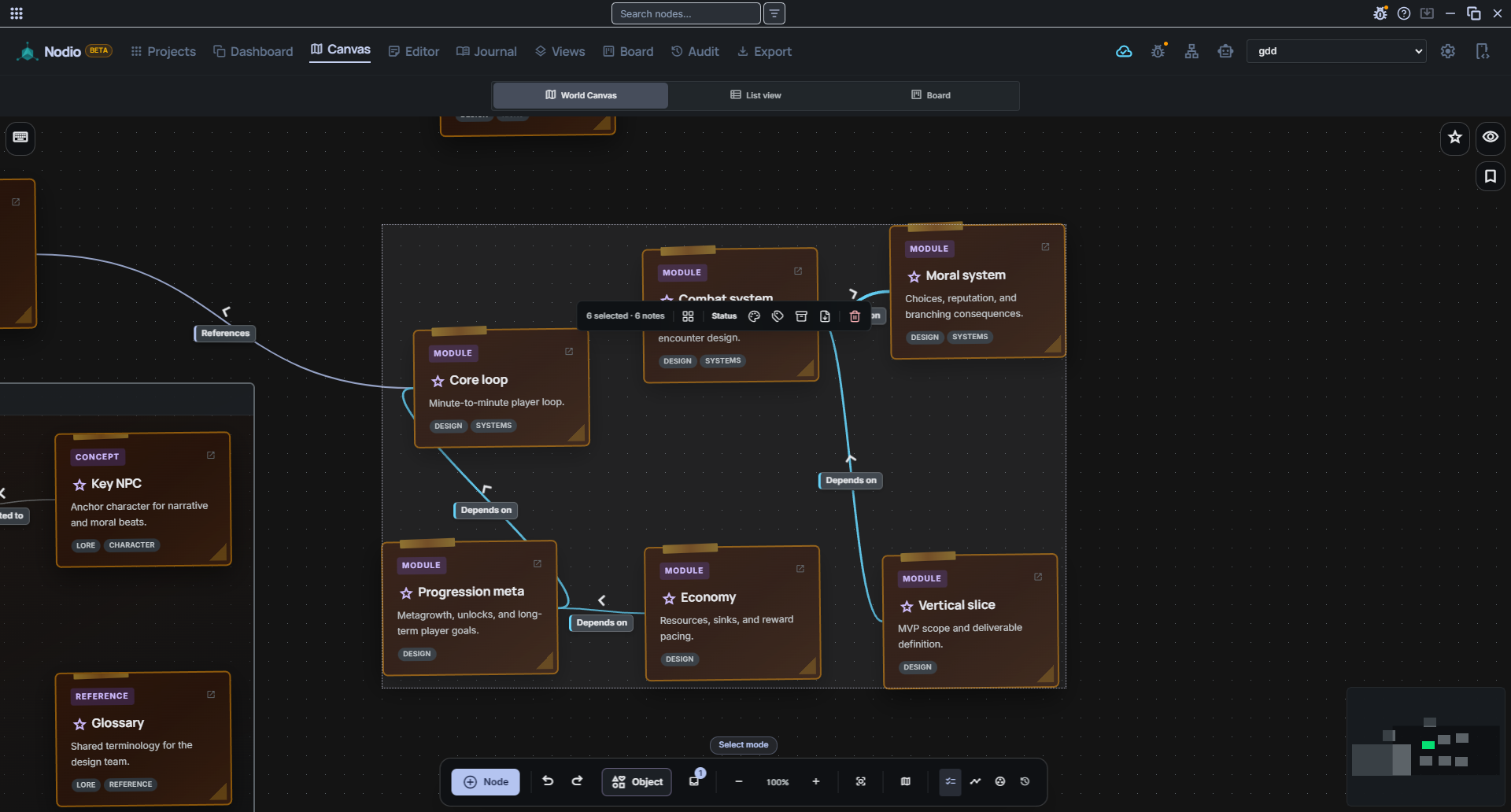Image resolution: width=1511 pixels, height=812 pixels.
Task: Toggle favorite star on Vertical slice
Action: pos(907,606)
